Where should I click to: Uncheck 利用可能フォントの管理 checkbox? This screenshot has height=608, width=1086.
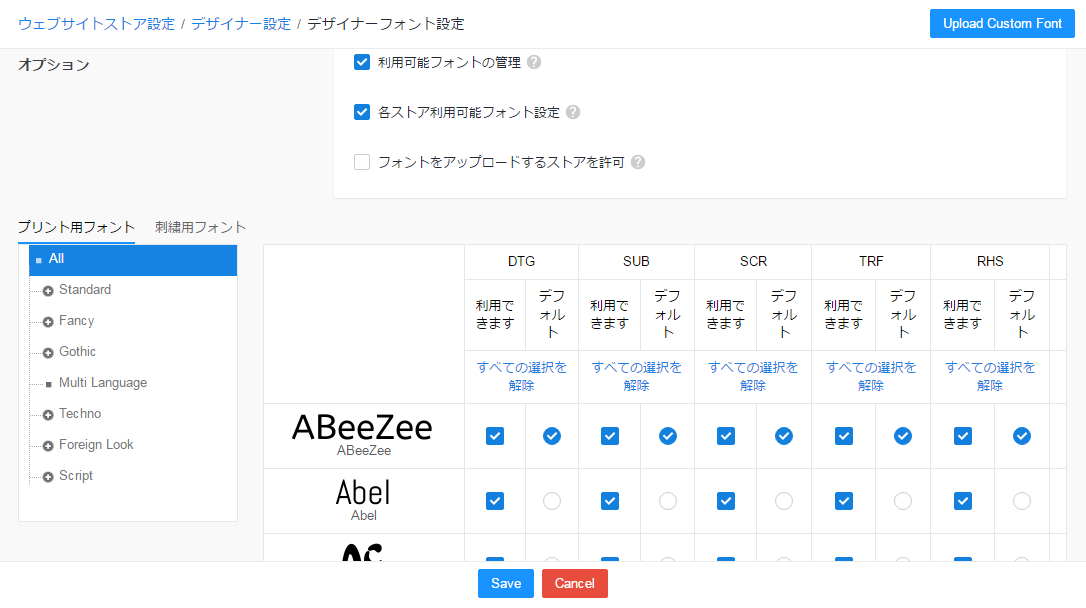[x=362, y=62]
